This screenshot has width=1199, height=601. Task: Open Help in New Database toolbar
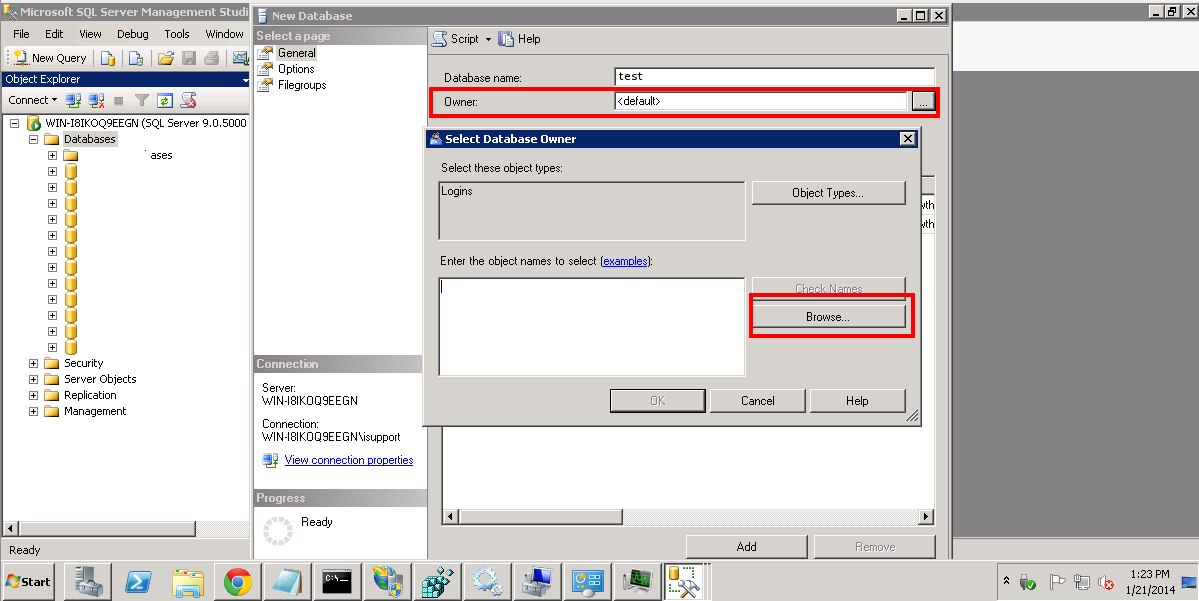point(519,39)
